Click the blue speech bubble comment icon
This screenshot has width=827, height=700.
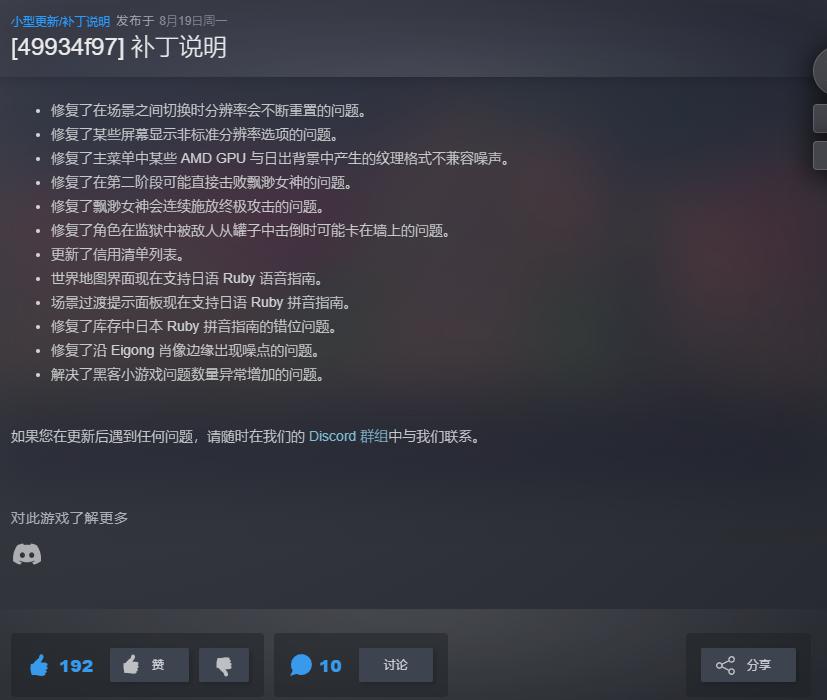[x=301, y=665]
